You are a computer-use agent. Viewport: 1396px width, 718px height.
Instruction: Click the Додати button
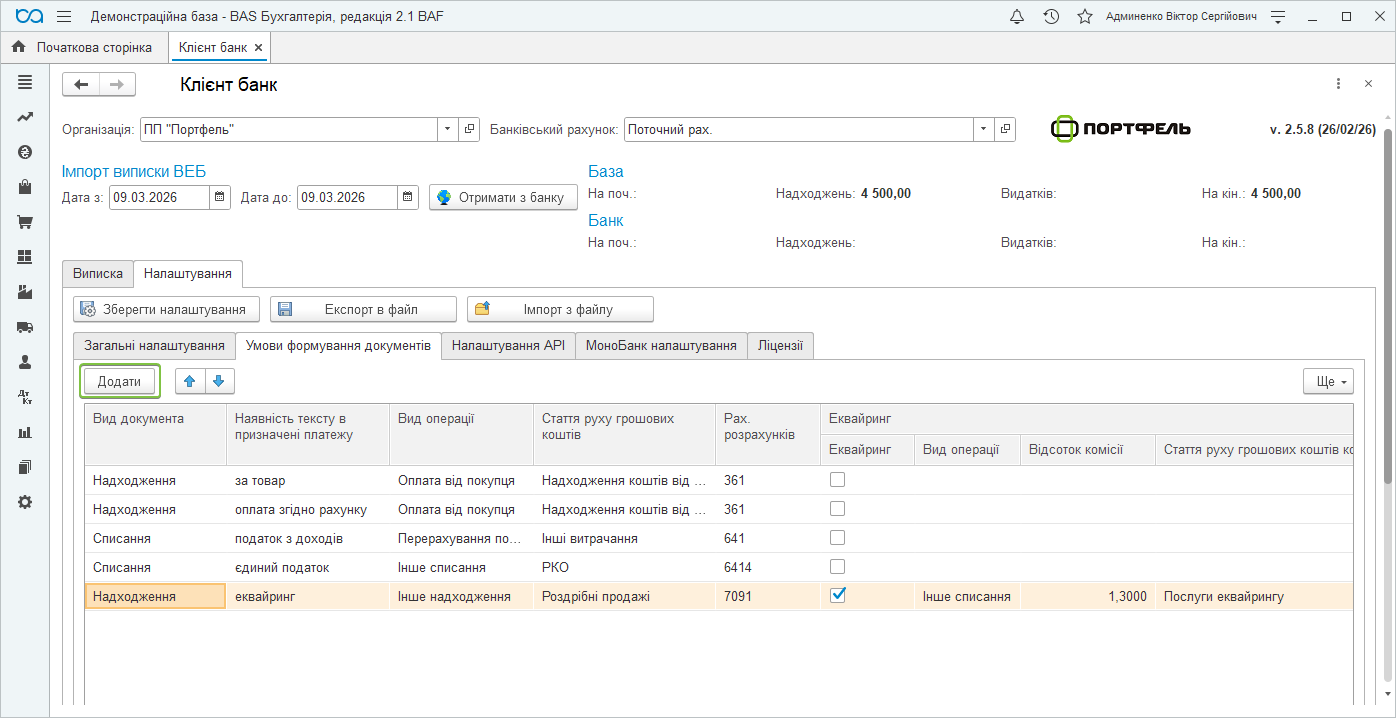(119, 381)
